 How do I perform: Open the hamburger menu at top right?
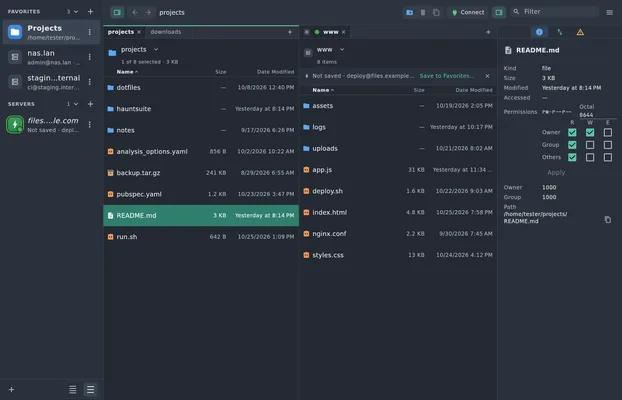click(x=609, y=12)
